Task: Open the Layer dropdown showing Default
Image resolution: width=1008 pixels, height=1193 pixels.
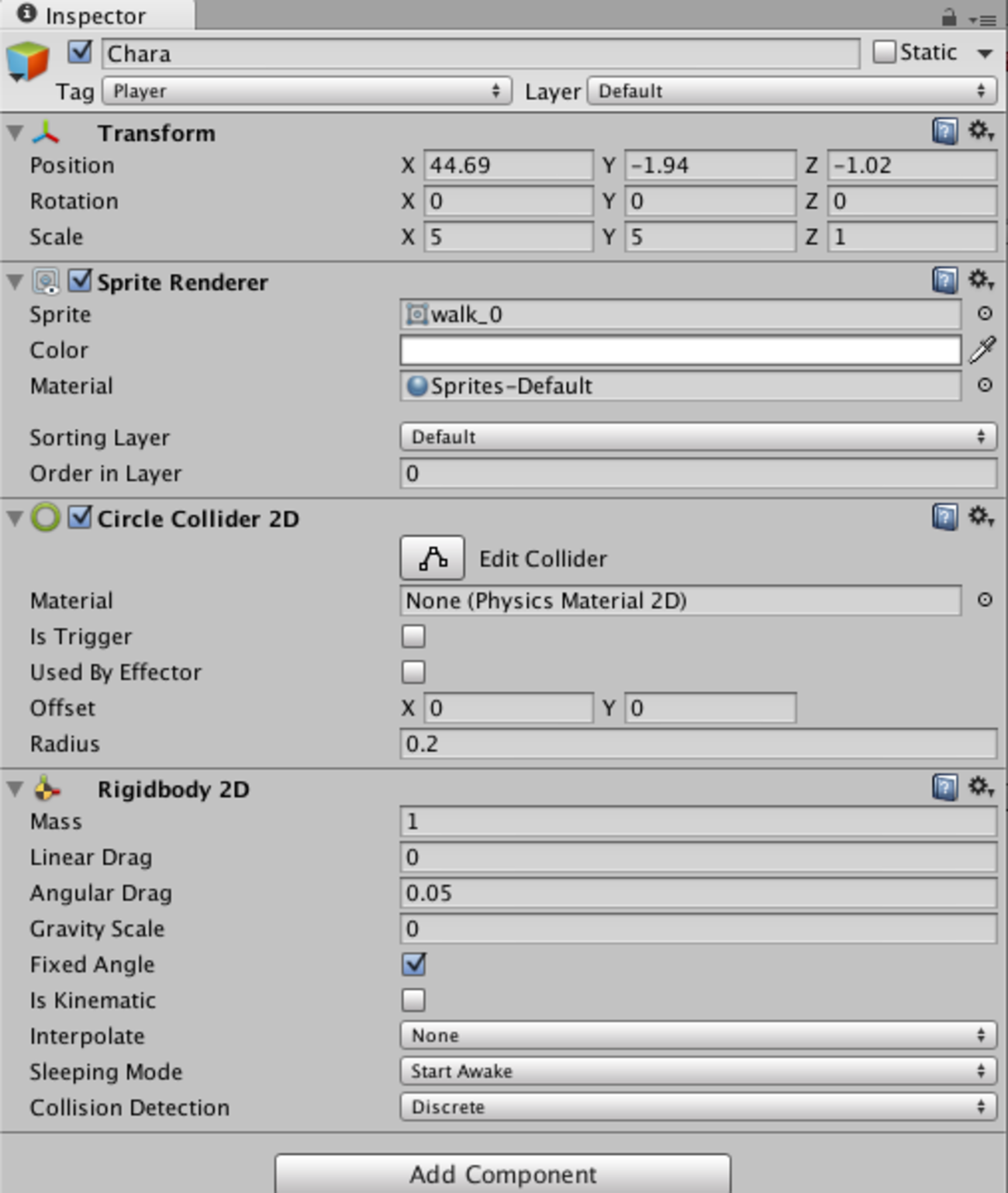Action: coord(792,91)
